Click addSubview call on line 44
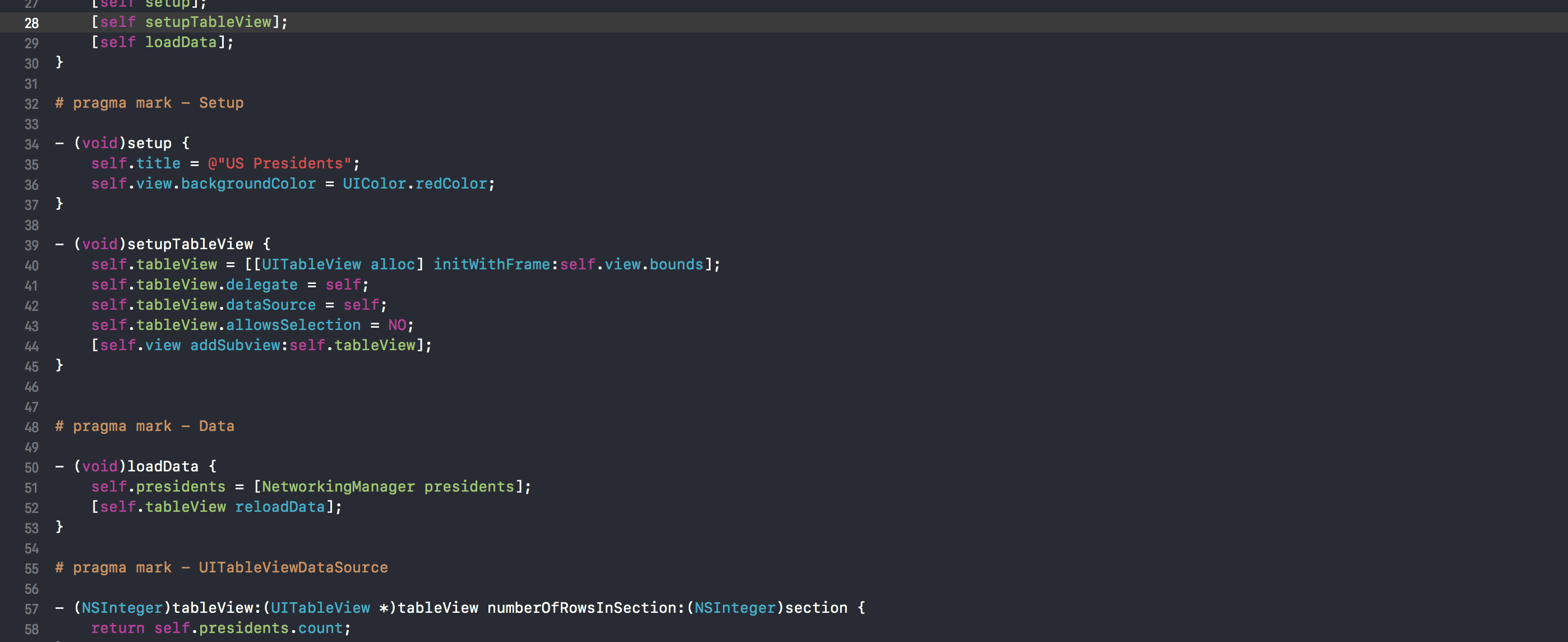1568x642 pixels. pos(234,345)
